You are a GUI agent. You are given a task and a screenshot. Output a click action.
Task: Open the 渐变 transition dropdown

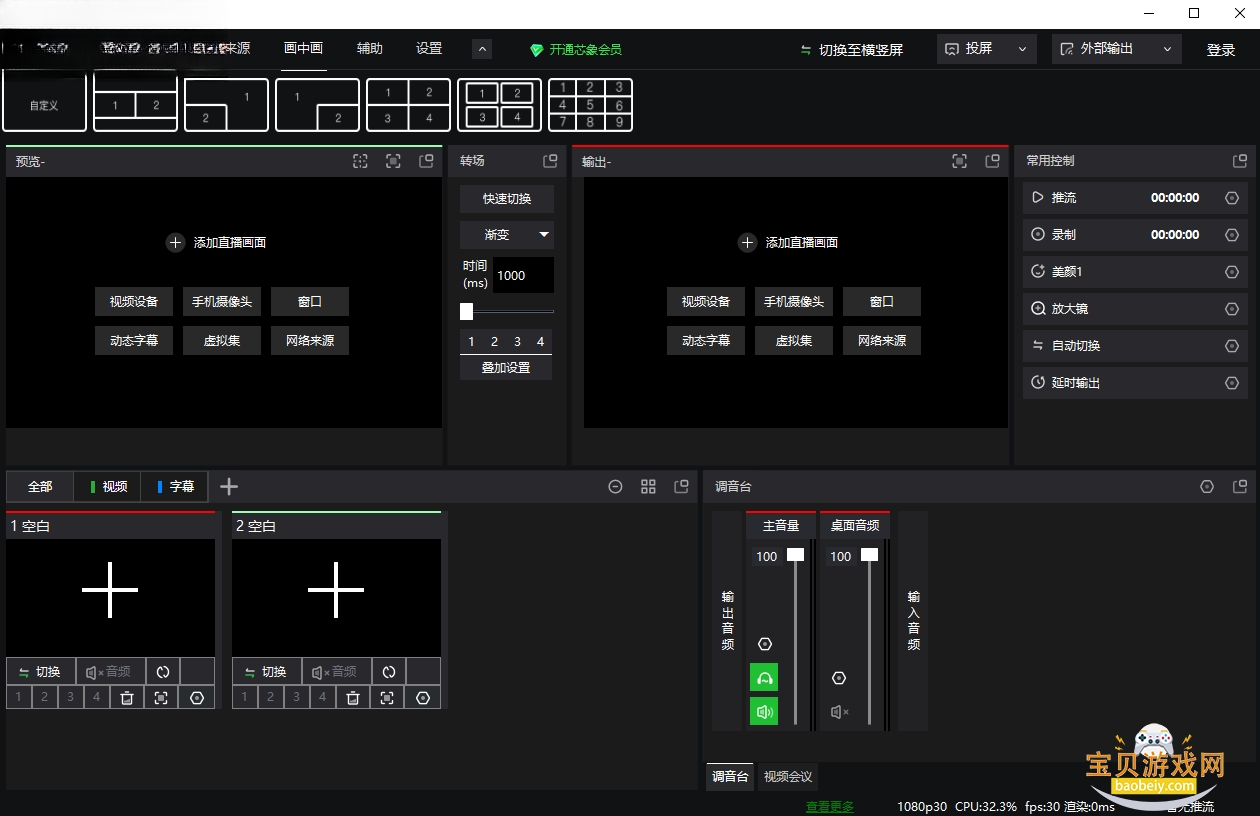507,235
